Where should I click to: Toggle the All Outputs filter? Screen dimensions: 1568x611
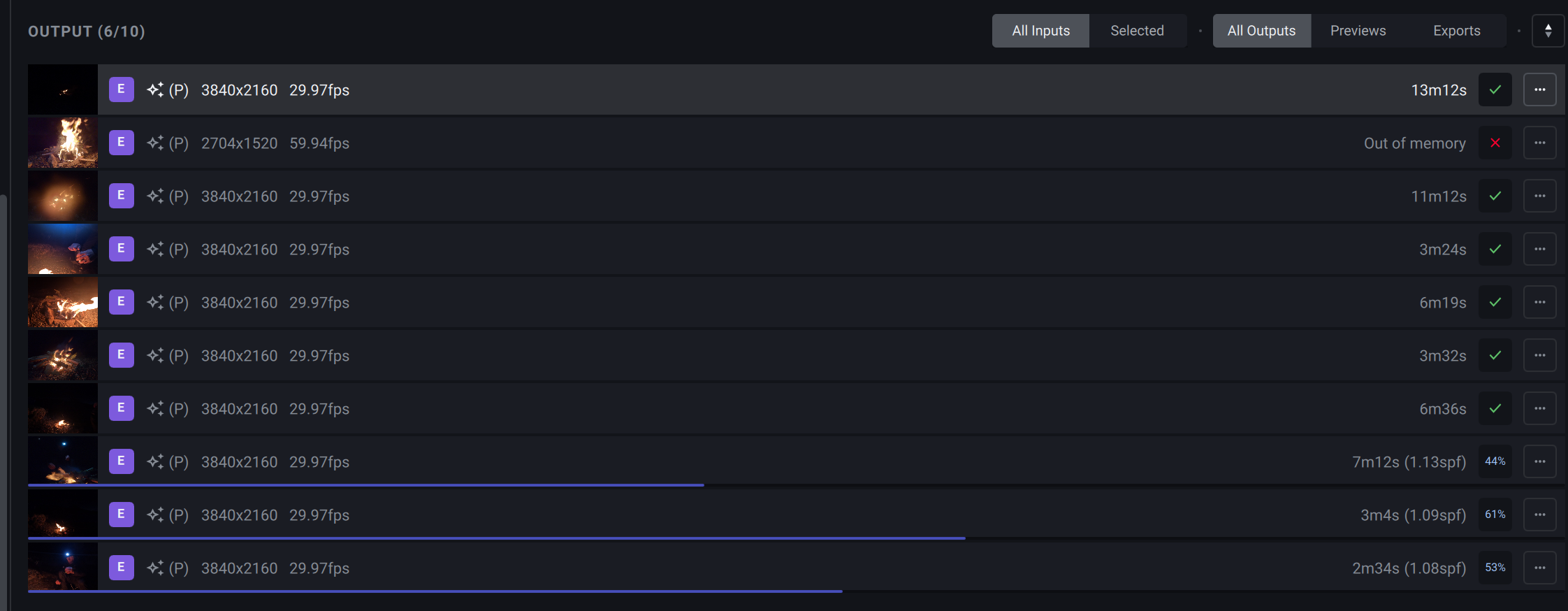(1261, 31)
